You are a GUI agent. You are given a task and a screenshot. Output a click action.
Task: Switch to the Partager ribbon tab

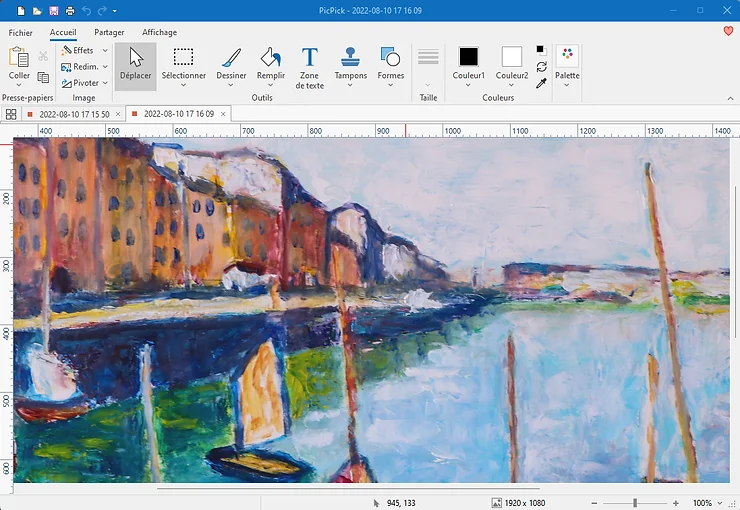pyautogui.click(x=109, y=32)
